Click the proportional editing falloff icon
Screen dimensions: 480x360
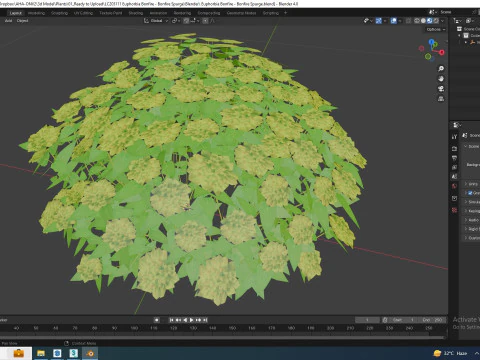point(212,21)
